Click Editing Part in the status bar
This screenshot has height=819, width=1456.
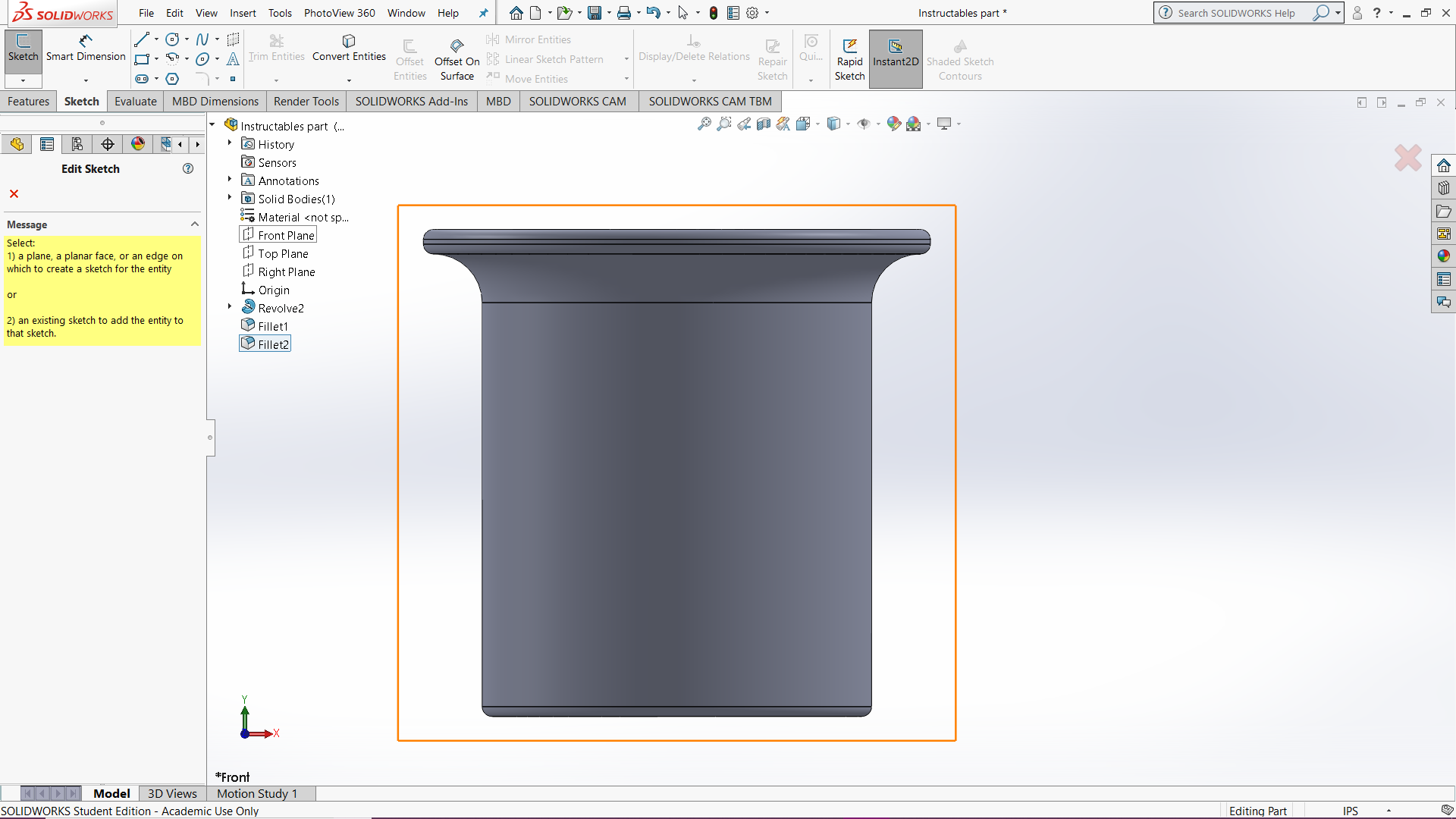(1258, 811)
